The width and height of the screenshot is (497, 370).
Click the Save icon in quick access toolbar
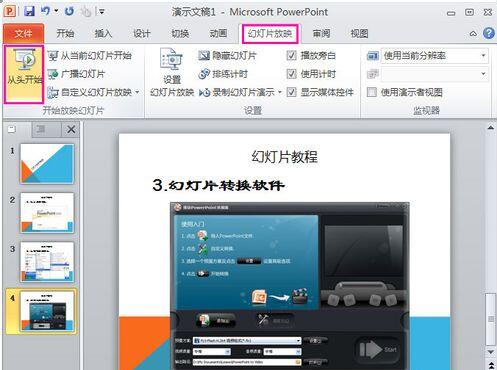[x=29, y=11]
